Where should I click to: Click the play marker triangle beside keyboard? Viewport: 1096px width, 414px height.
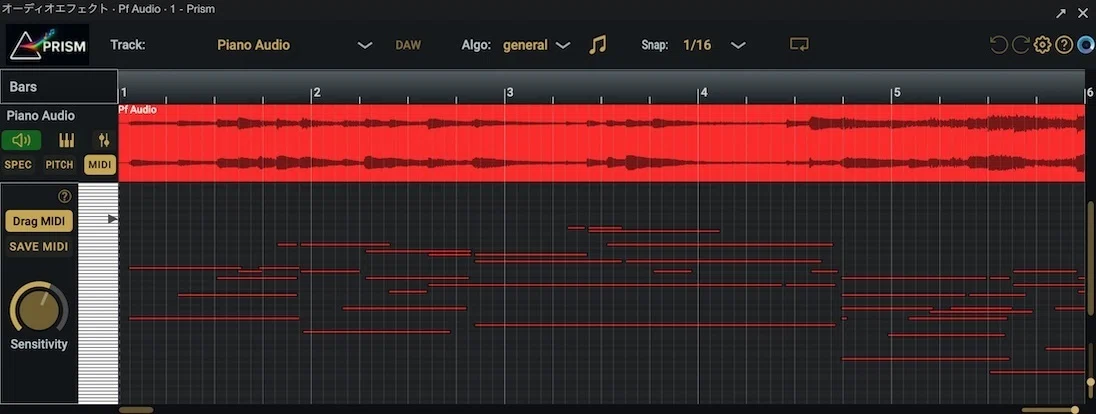click(113, 219)
